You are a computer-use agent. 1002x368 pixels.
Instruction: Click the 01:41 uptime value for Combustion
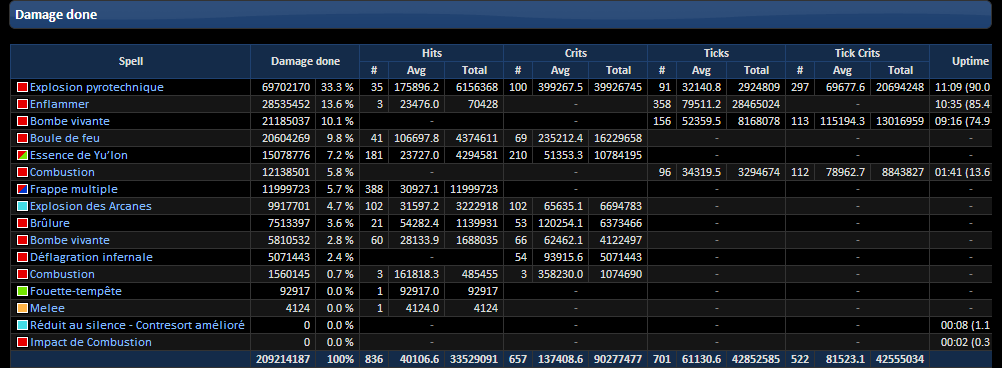click(961, 172)
